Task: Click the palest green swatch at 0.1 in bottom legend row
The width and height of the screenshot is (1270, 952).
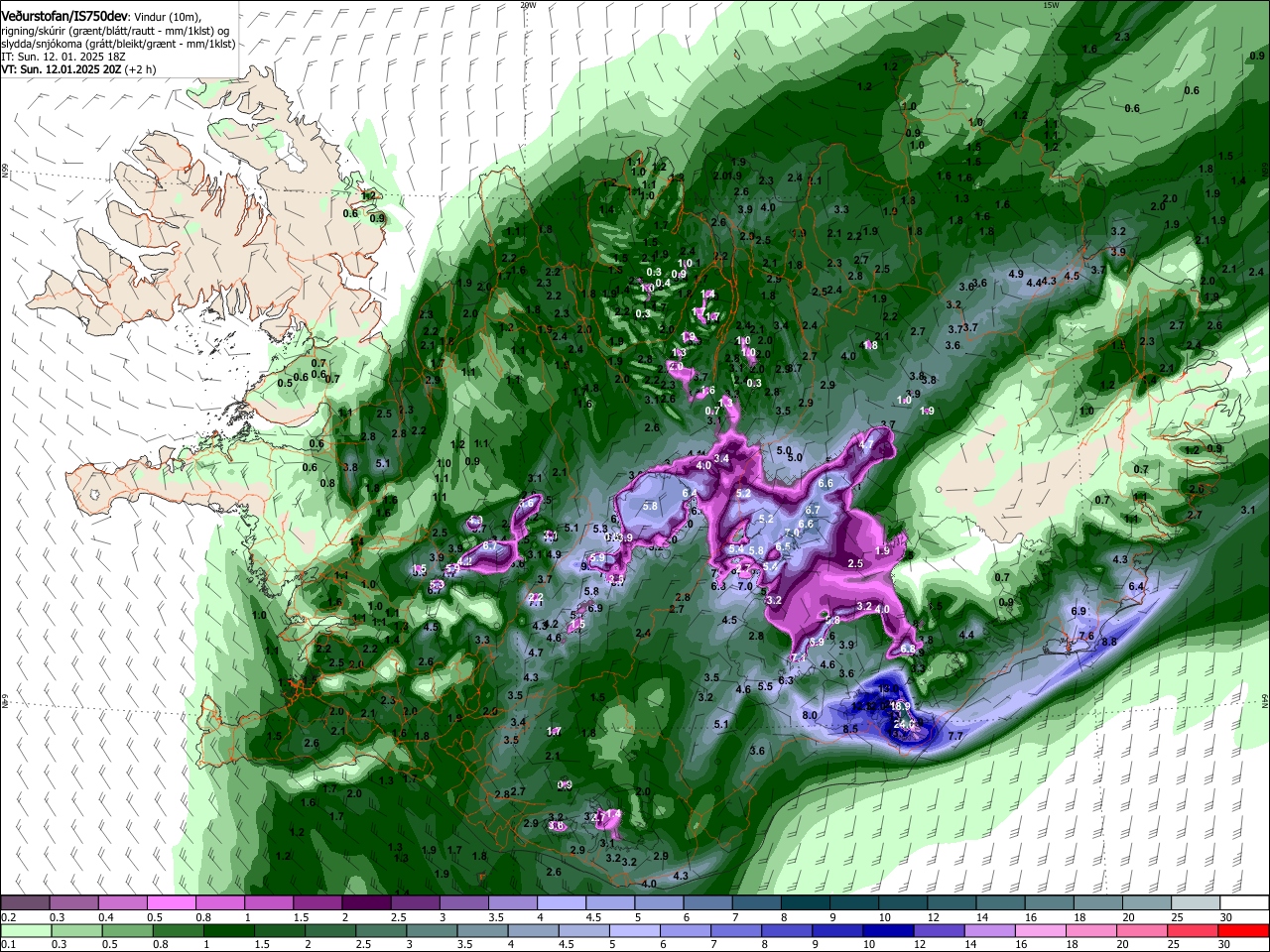Action: 25,930
